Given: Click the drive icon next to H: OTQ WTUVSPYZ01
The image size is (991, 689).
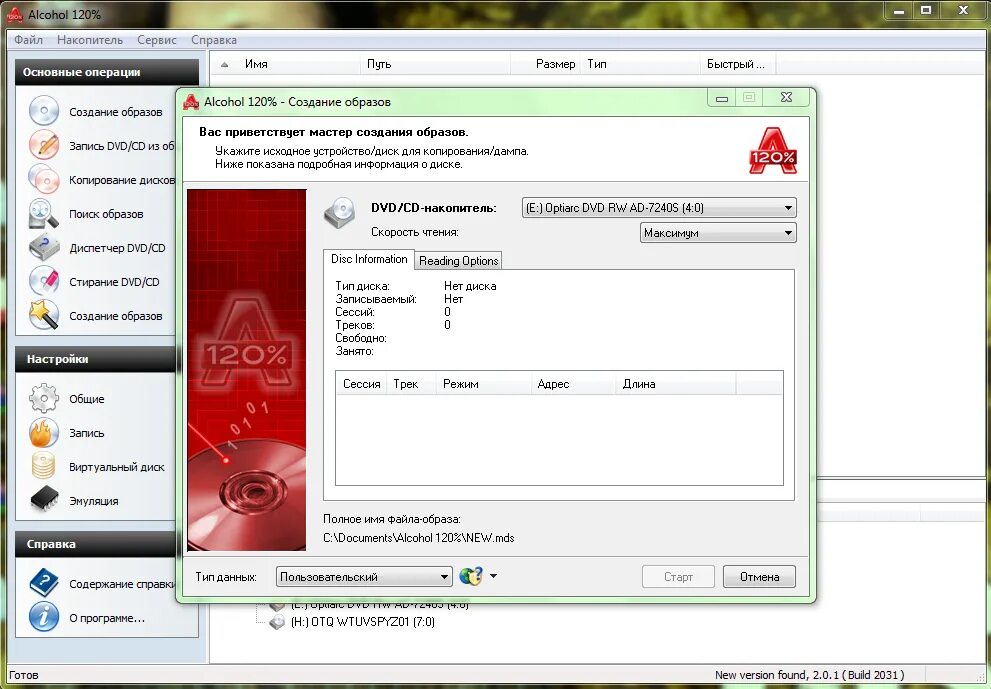Looking at the screenshot, I should 277,622.
